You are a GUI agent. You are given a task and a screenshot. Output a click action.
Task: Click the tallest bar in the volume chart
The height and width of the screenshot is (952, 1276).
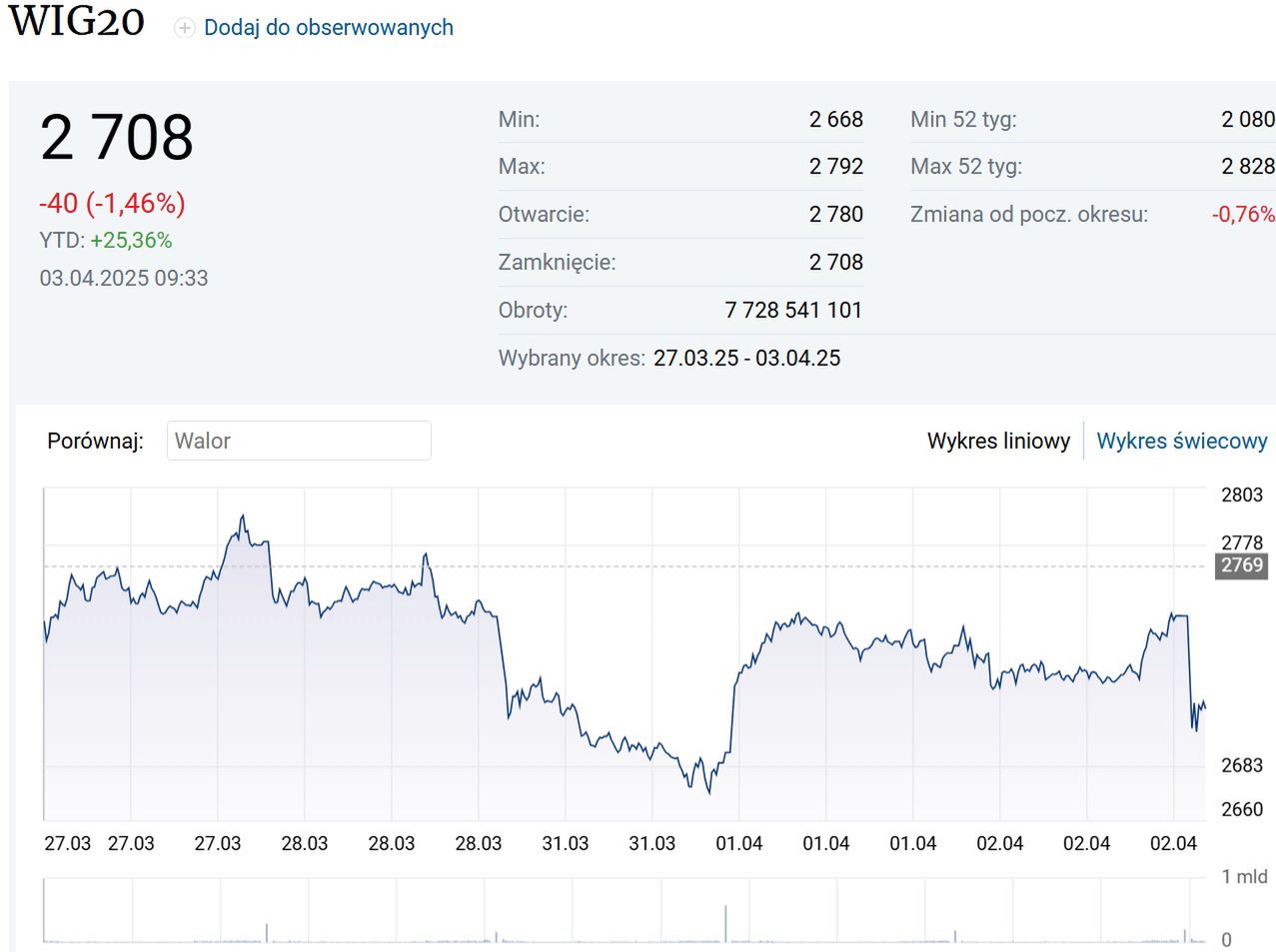click(x=725, y=923)
